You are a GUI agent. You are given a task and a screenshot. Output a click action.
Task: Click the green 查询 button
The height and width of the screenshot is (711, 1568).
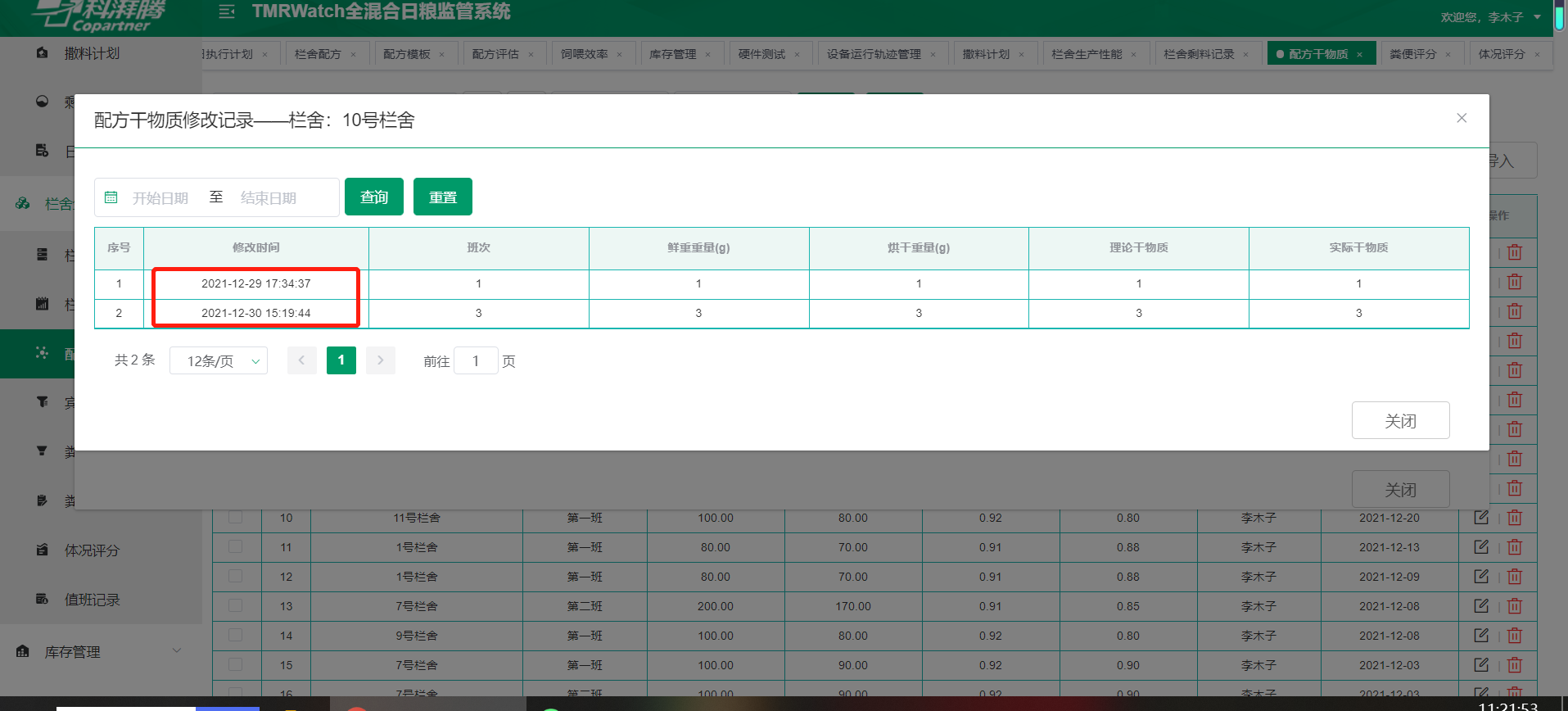(x=374, y=197)
